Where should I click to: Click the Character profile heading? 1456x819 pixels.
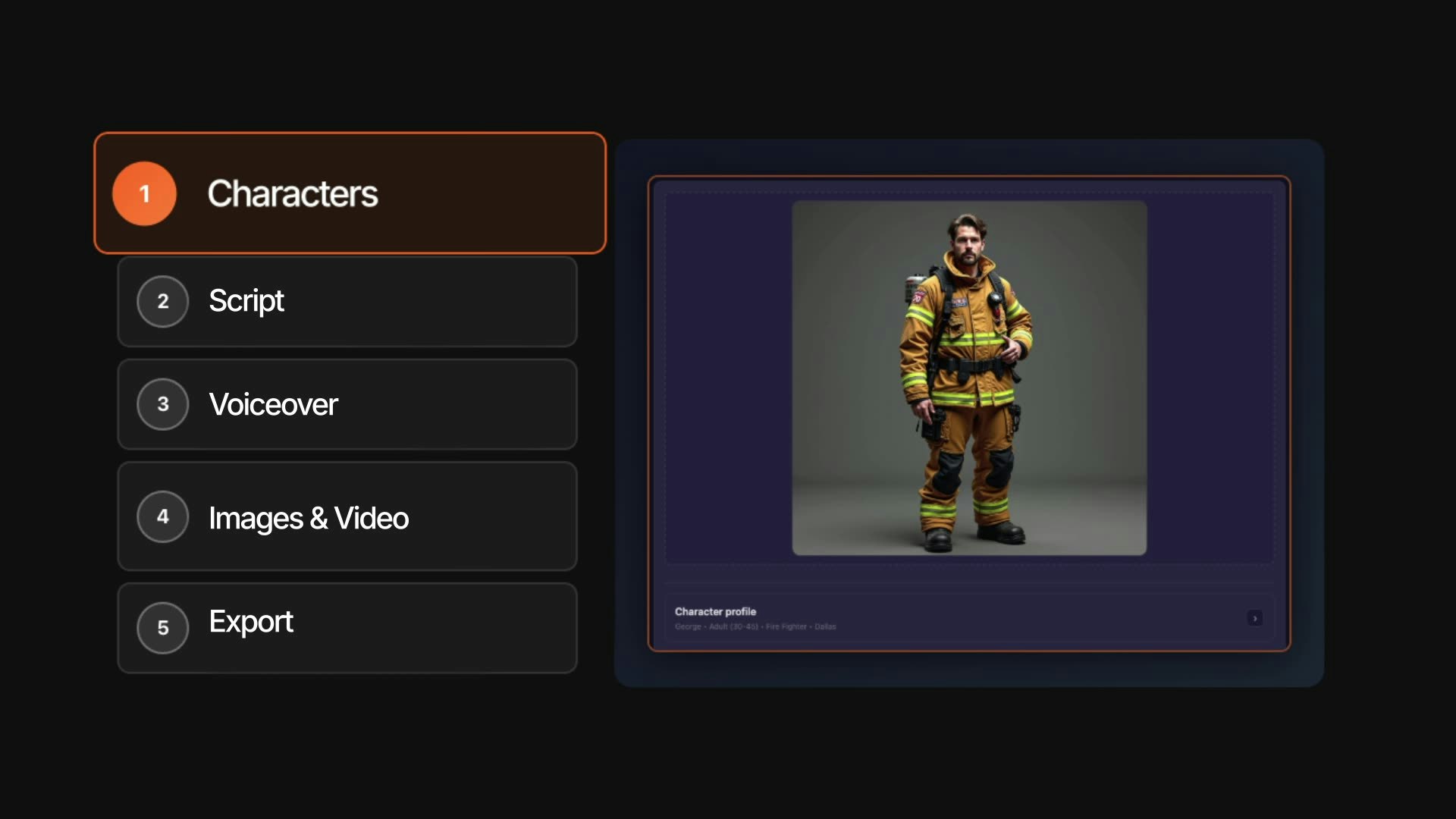(x=715, y=611)
